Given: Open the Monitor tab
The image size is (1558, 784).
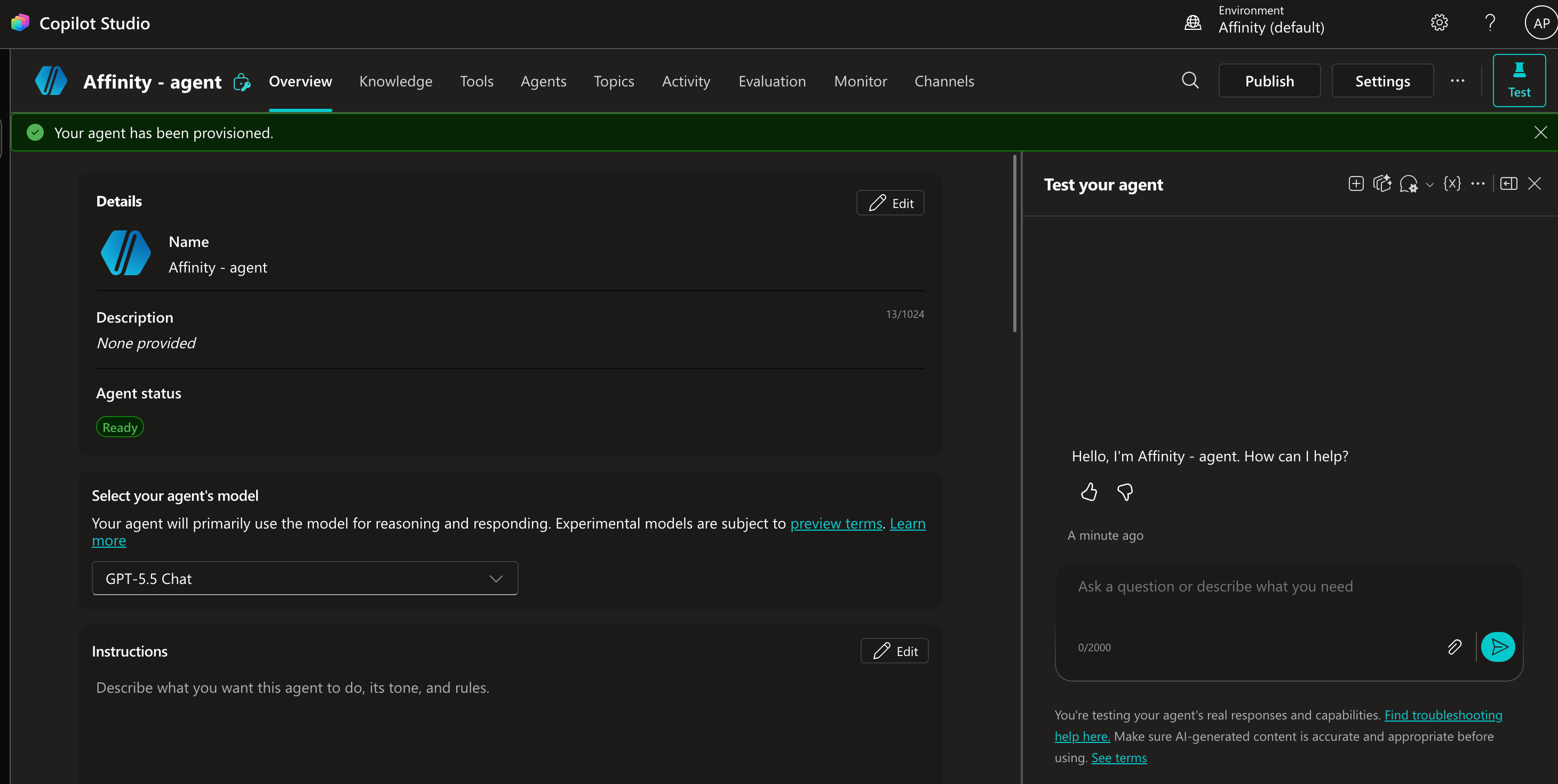Looking at the screenshot, I should pos(860,81).
